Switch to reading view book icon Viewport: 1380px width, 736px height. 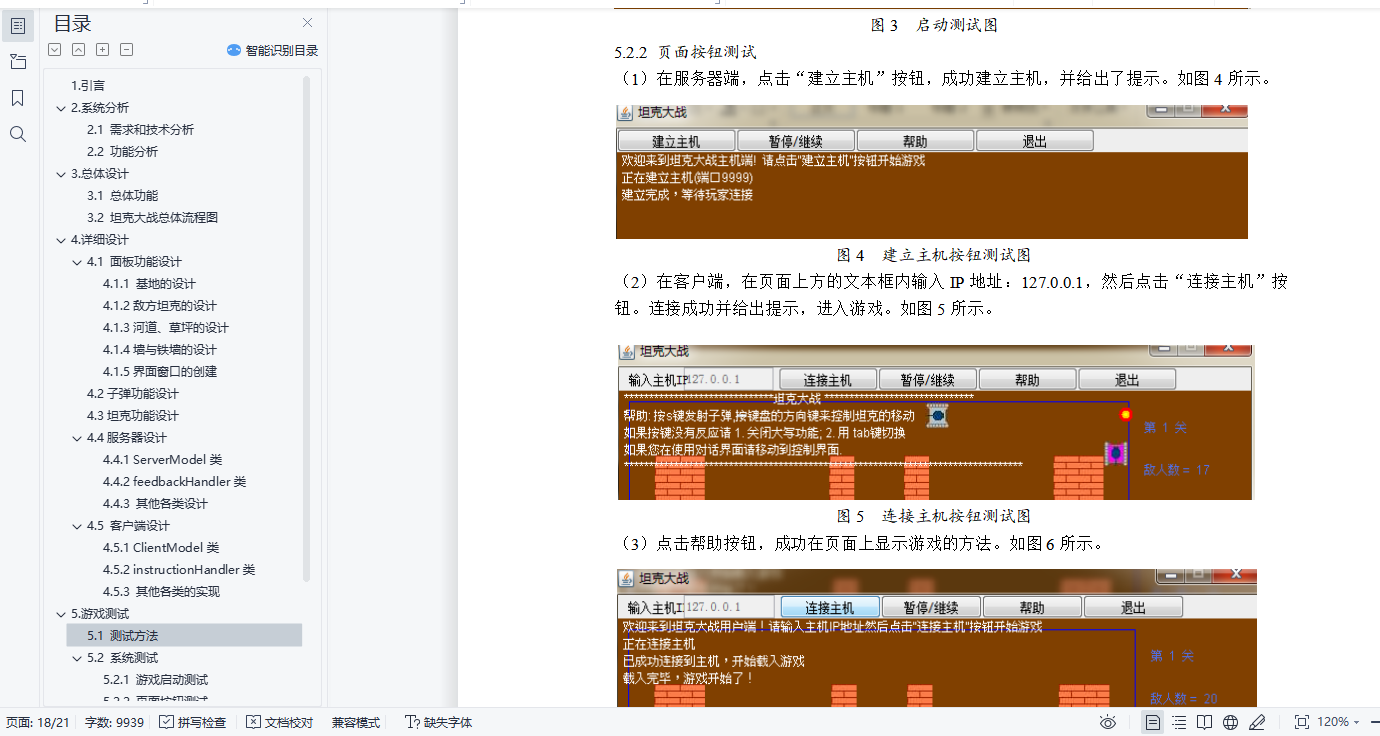coord(1206,722)
